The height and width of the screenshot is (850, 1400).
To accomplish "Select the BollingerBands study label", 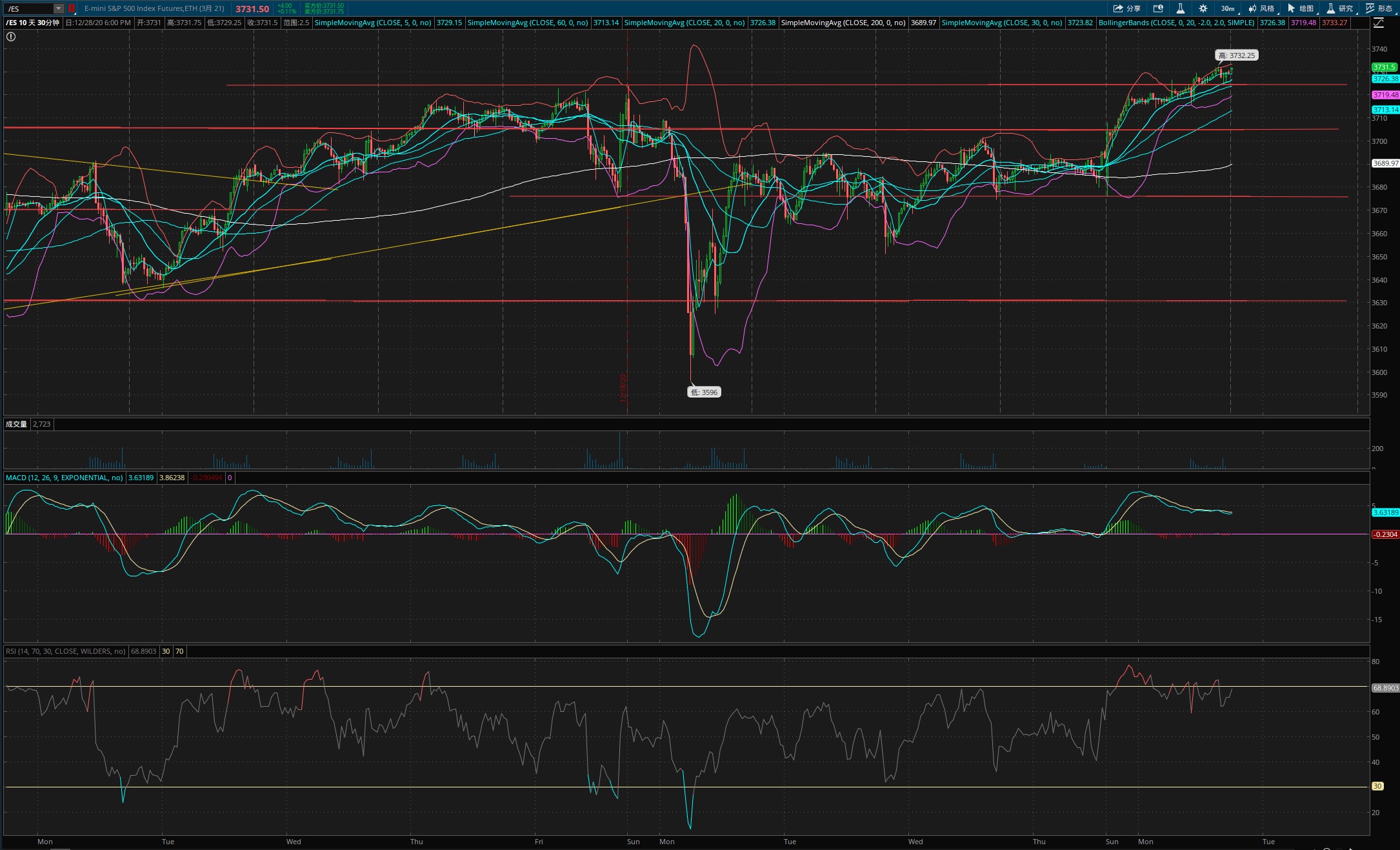I will [1177, 23].
